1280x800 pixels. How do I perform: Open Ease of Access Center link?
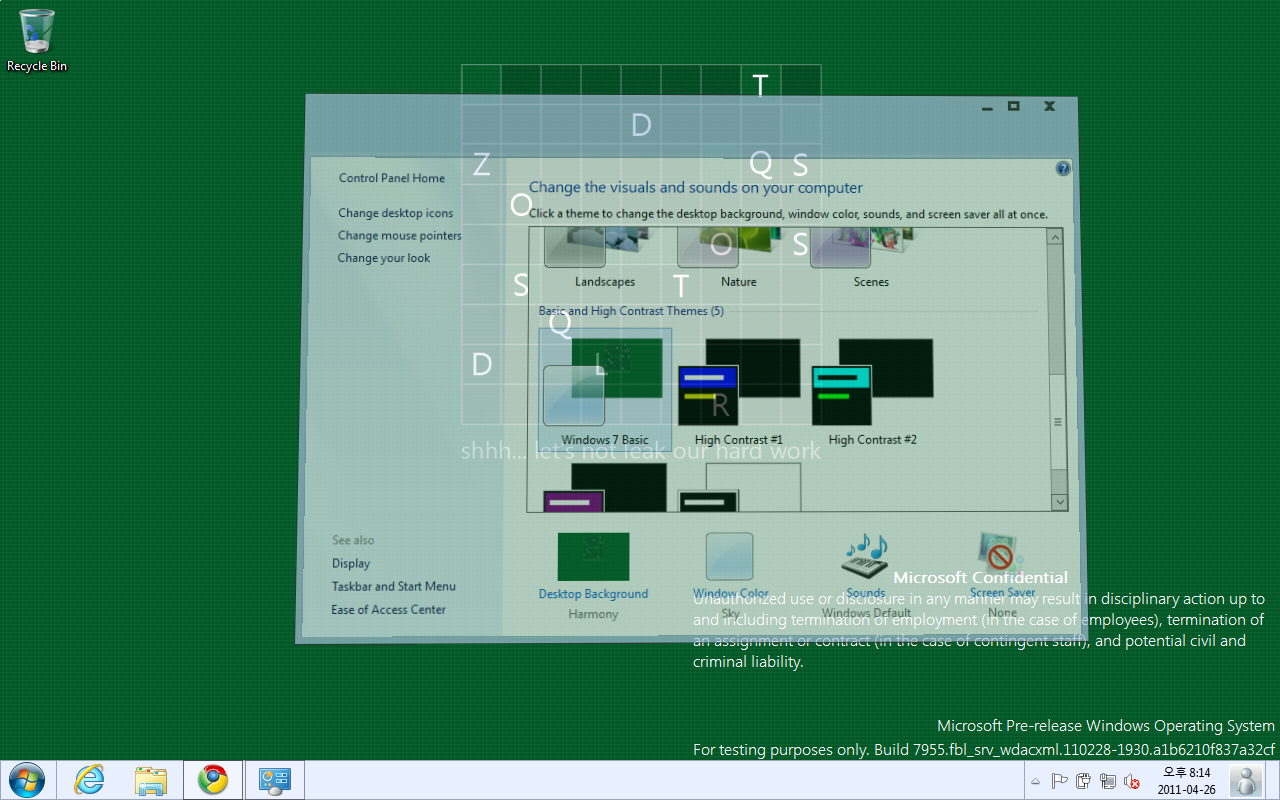(388, 610)
